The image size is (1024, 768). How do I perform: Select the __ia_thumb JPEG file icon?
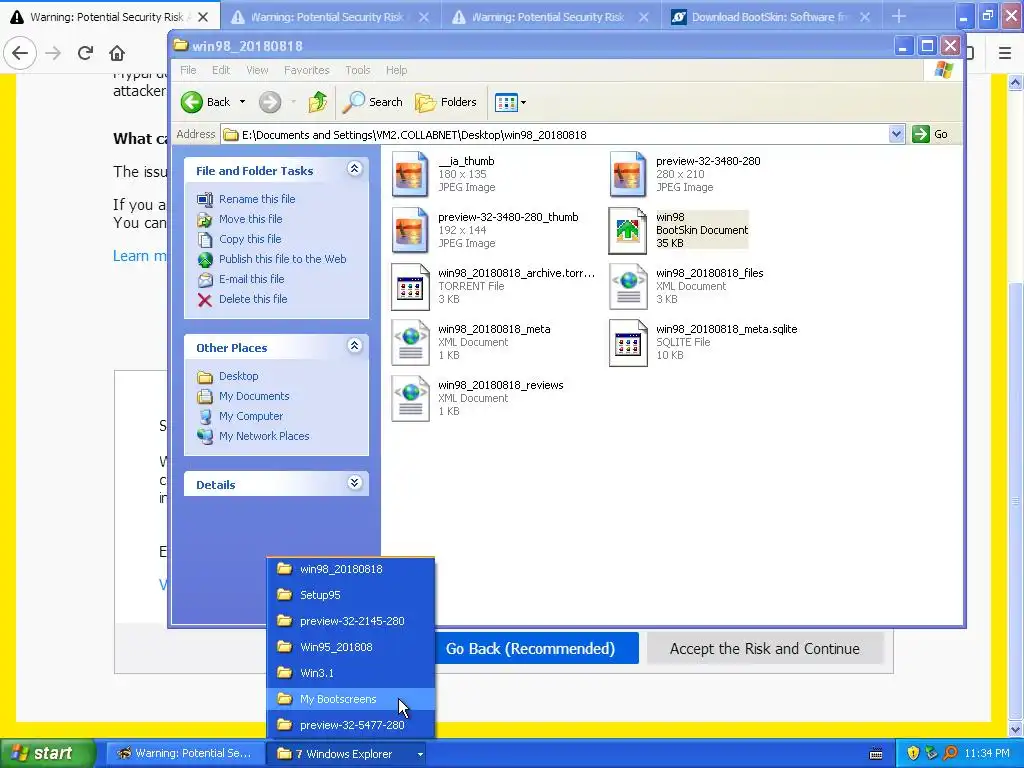(x=410, y=174)
